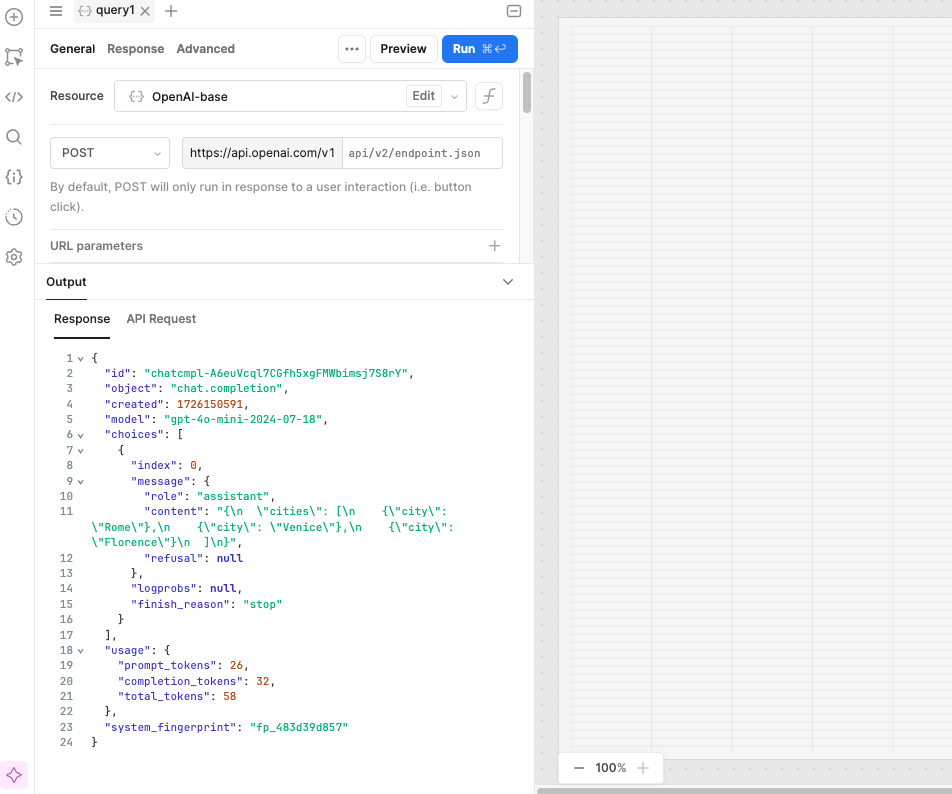Switch to the Advanced tab
The image size is (952, 794).
point(205,49)
